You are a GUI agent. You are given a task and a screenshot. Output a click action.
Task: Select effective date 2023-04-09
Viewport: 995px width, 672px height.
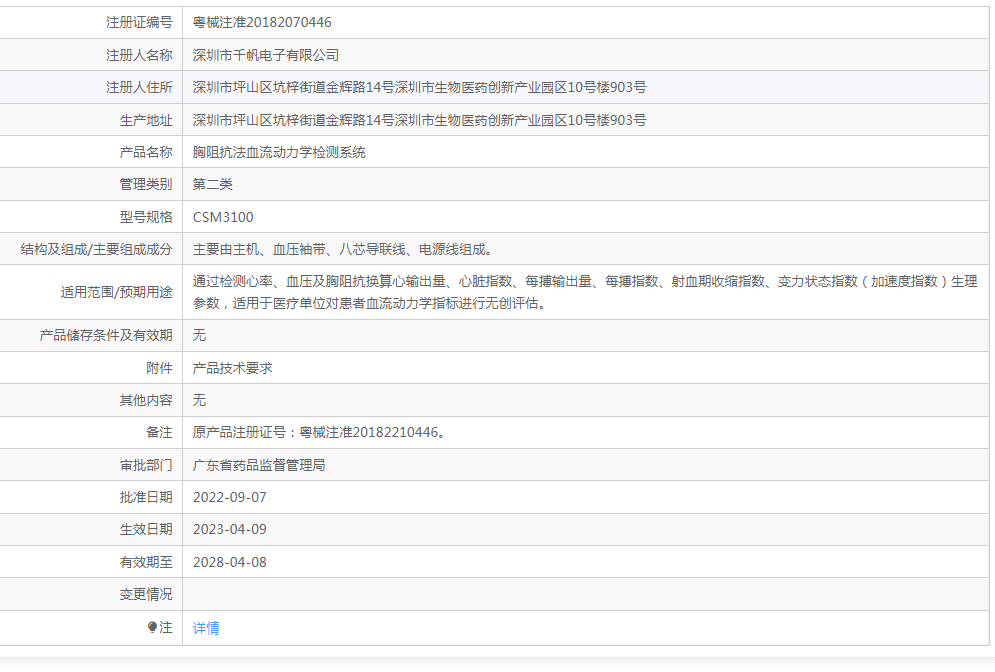click(x=230, y=529)
